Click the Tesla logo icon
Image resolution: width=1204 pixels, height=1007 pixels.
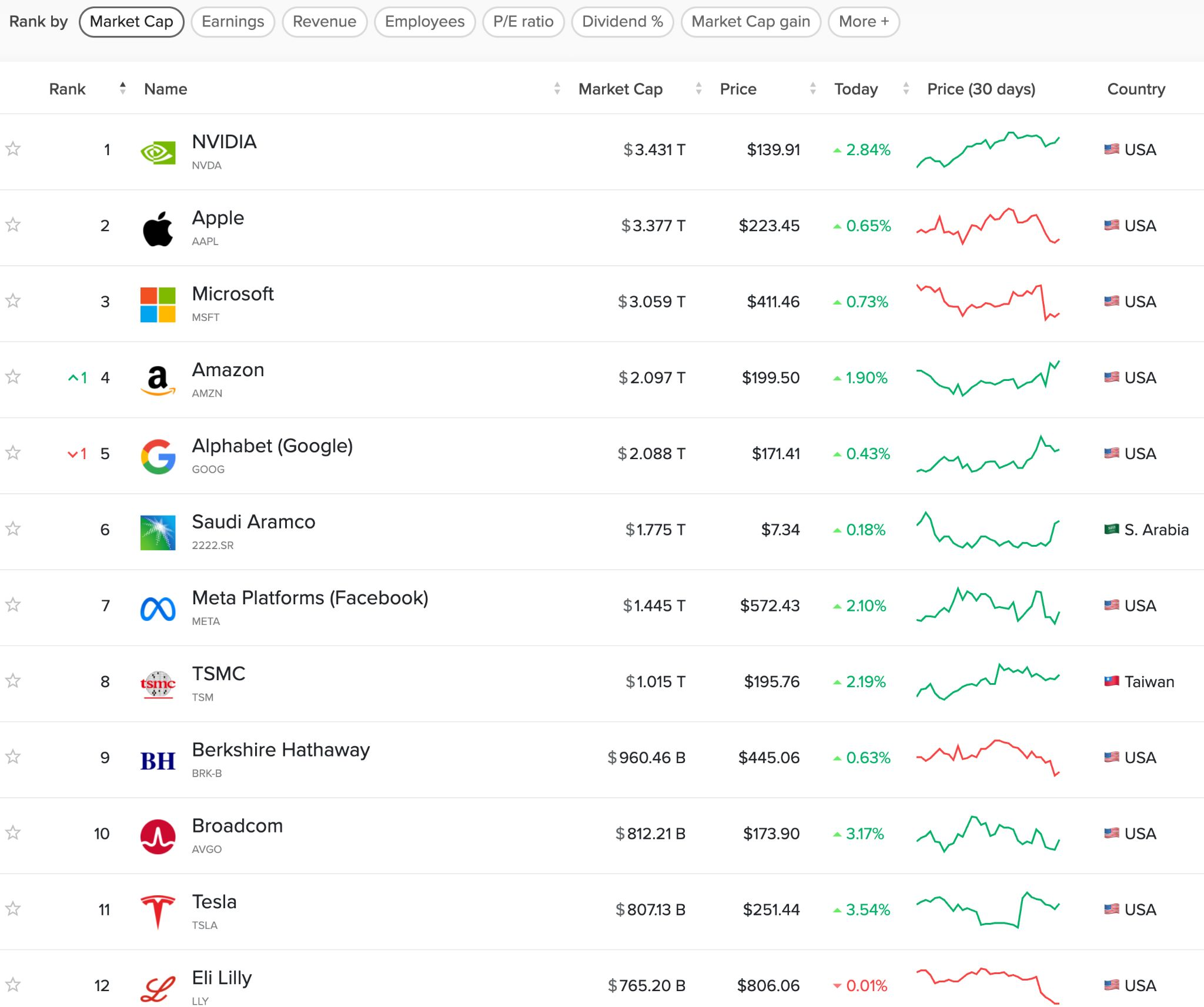[x=158, y=912]
